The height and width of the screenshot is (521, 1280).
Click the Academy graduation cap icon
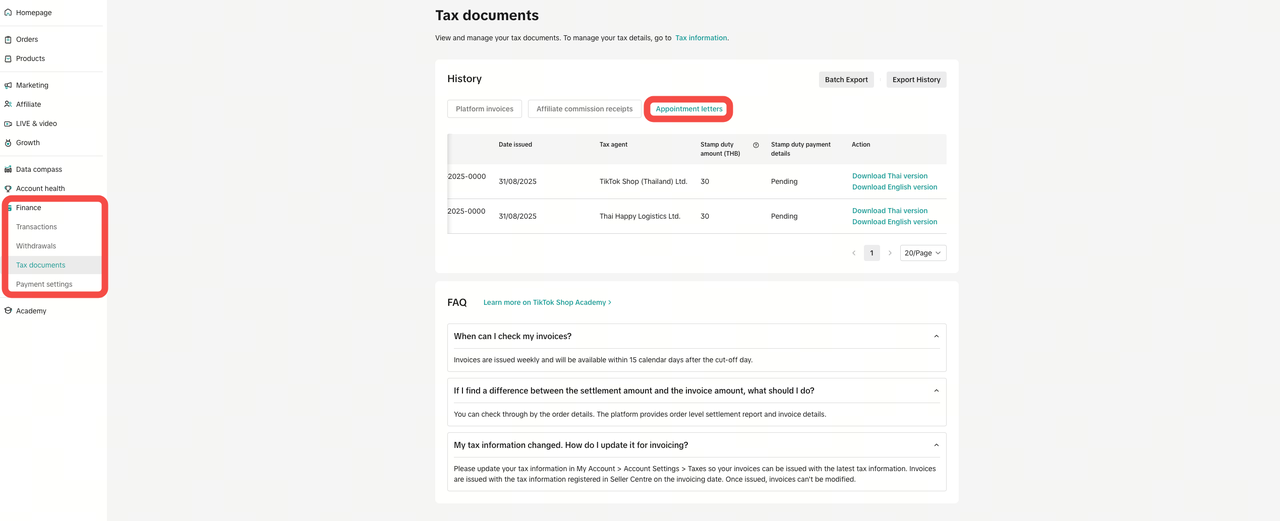coord(8,311)
